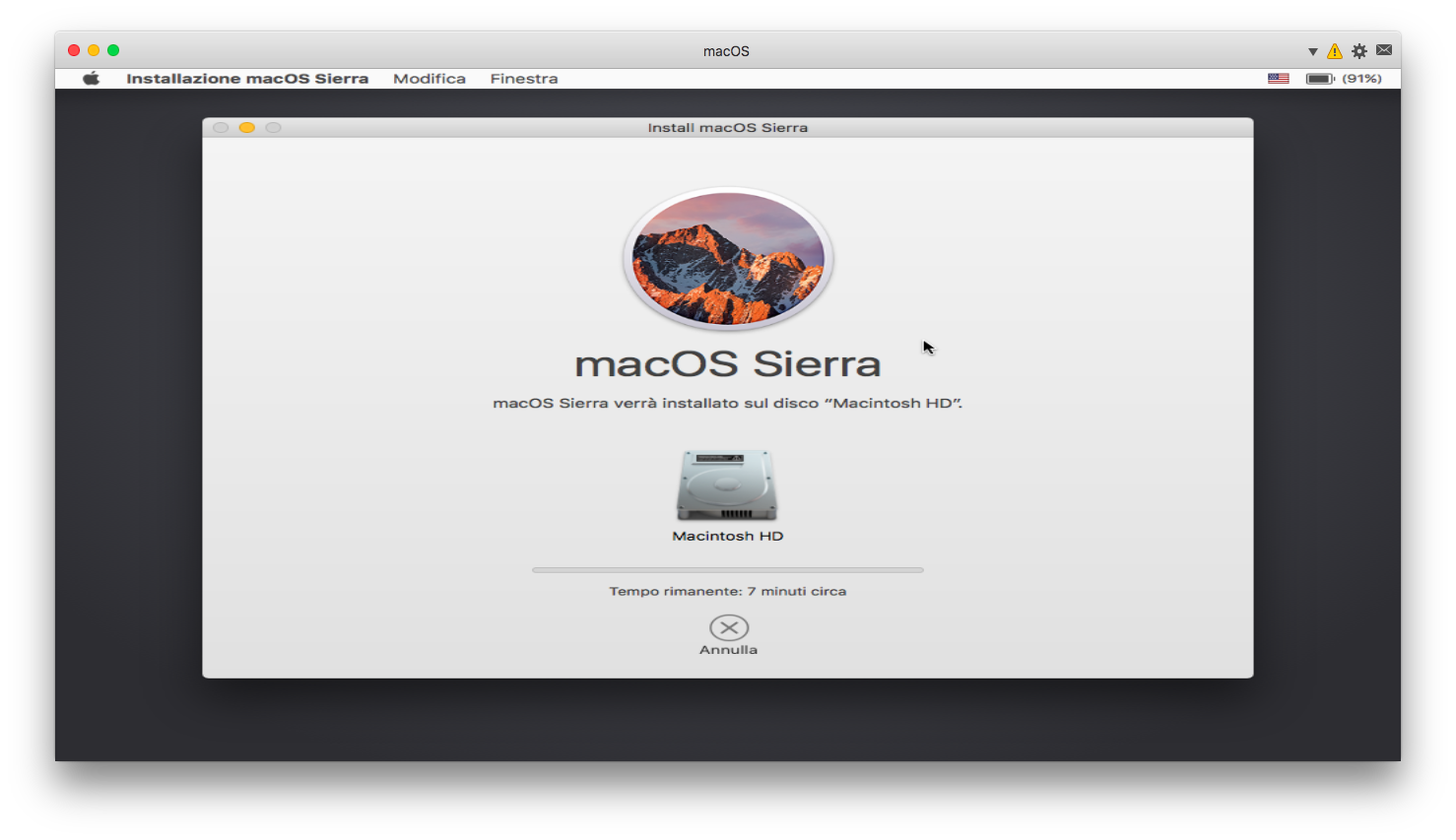Click the Tempo rimanente: 7 minuti circa text
This screenshot has height=840, width=1456.
point(728,591)
